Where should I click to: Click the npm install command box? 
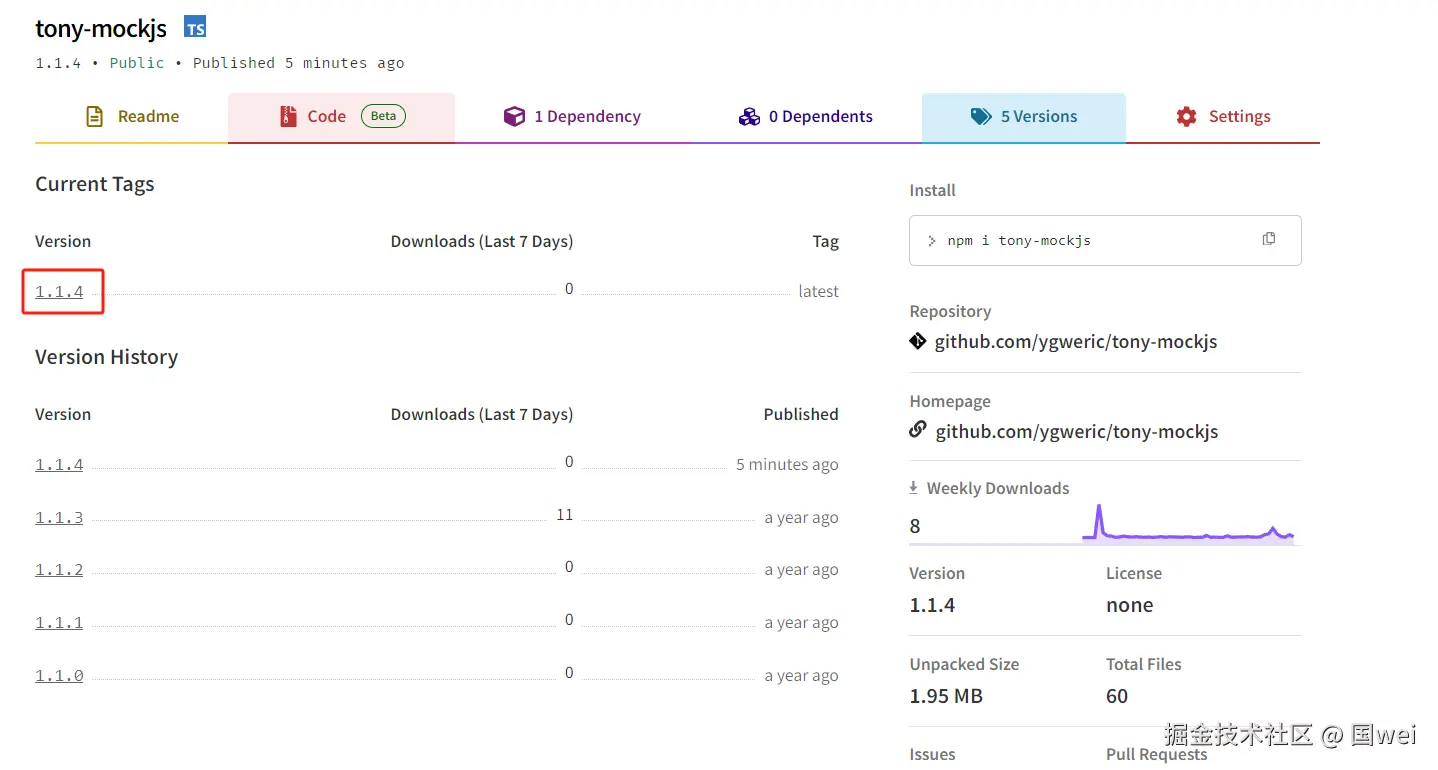coord(1090,240)
